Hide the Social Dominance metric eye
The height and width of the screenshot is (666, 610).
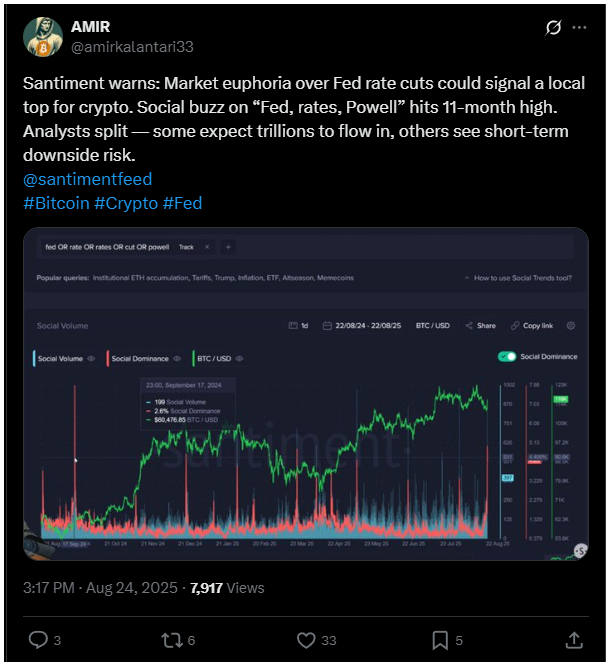tap(177, 358)
